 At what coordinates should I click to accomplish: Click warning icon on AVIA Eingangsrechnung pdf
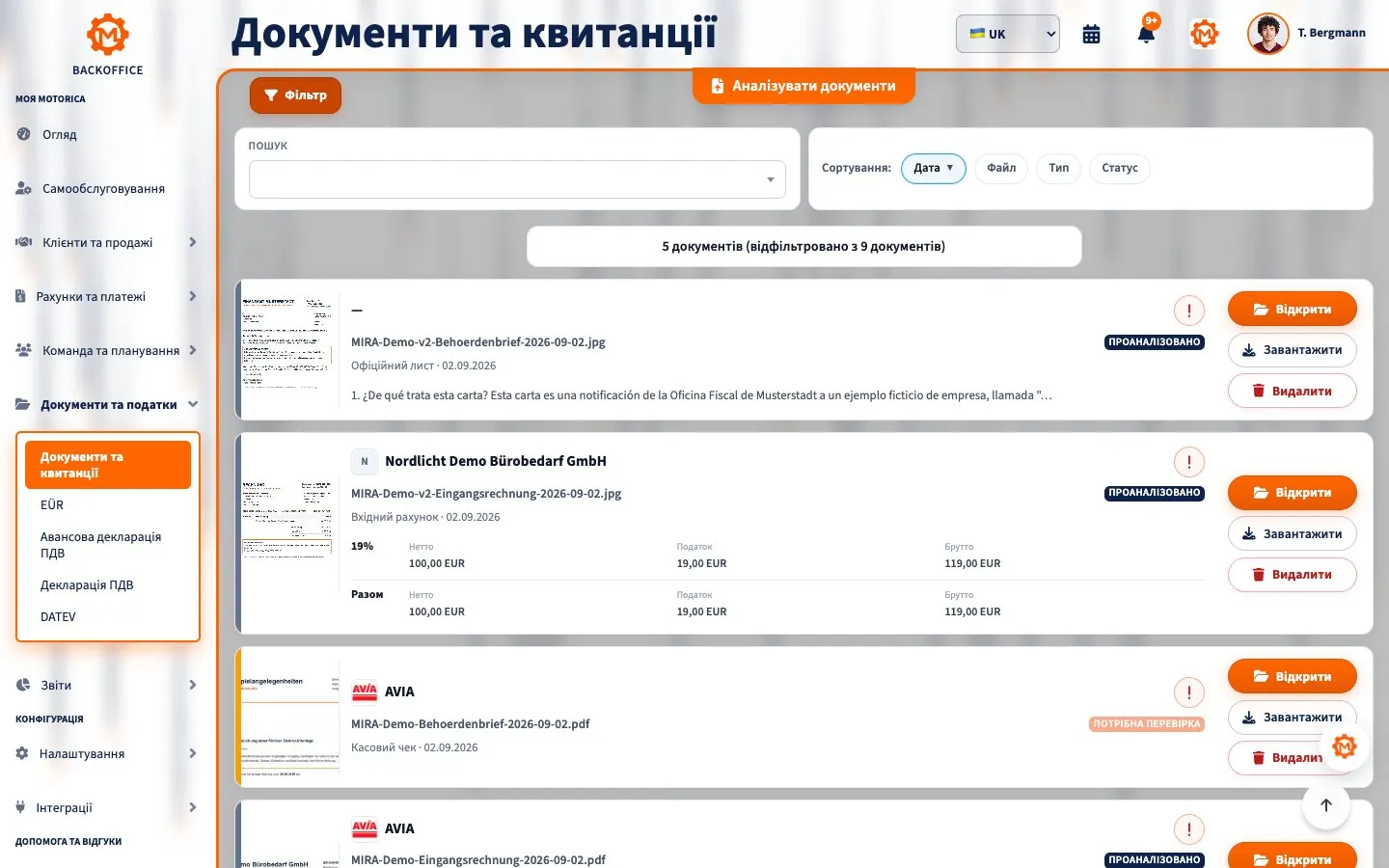[1188, 829]
